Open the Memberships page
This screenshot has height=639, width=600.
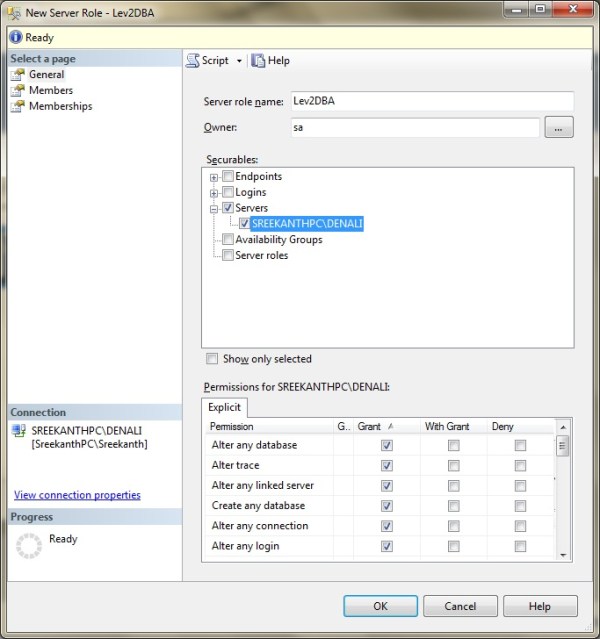(60, 106)
